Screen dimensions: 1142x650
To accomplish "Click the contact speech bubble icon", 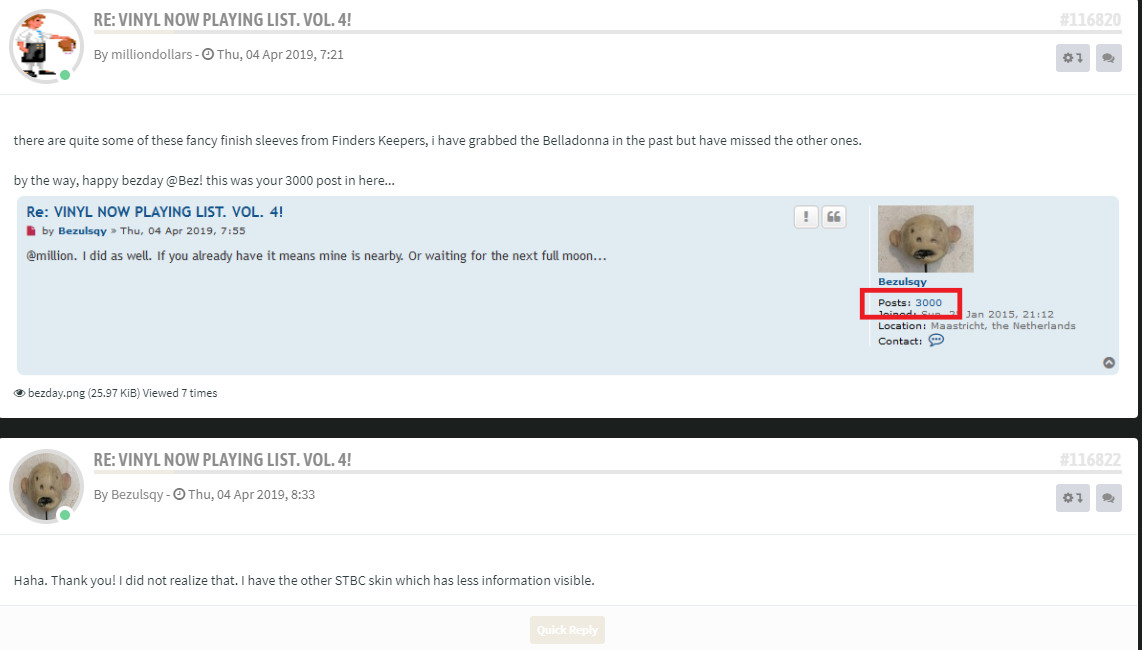I will coord(936,341).
